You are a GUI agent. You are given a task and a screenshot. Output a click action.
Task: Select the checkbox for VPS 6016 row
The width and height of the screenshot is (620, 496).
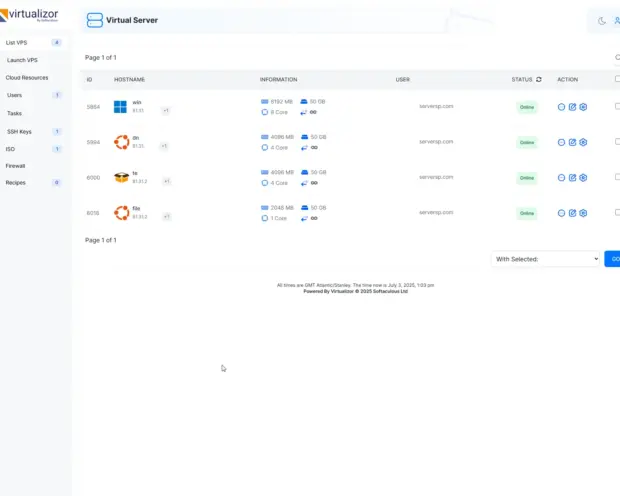coord(617,212)
